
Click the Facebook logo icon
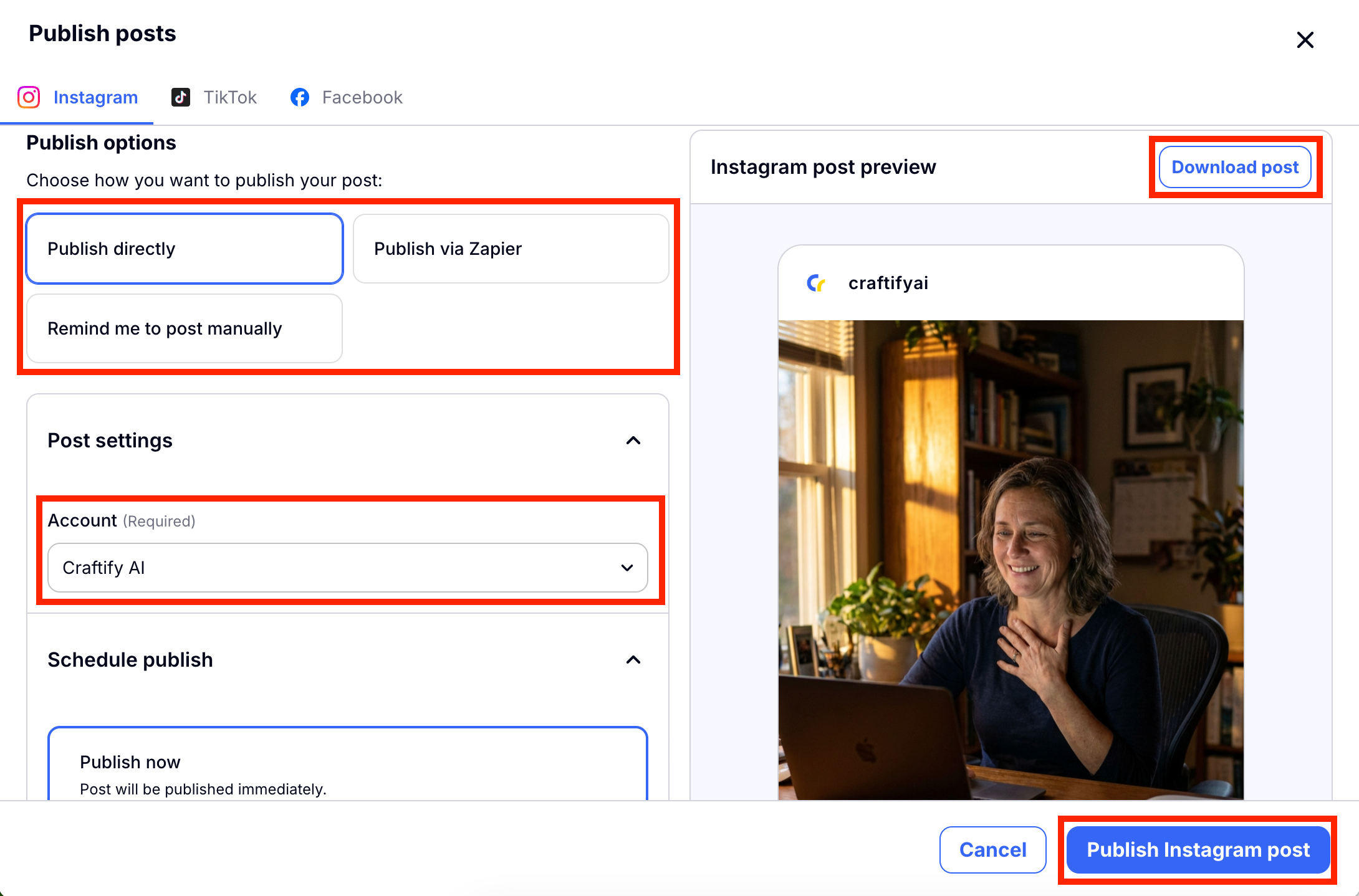tap(300, 97)
